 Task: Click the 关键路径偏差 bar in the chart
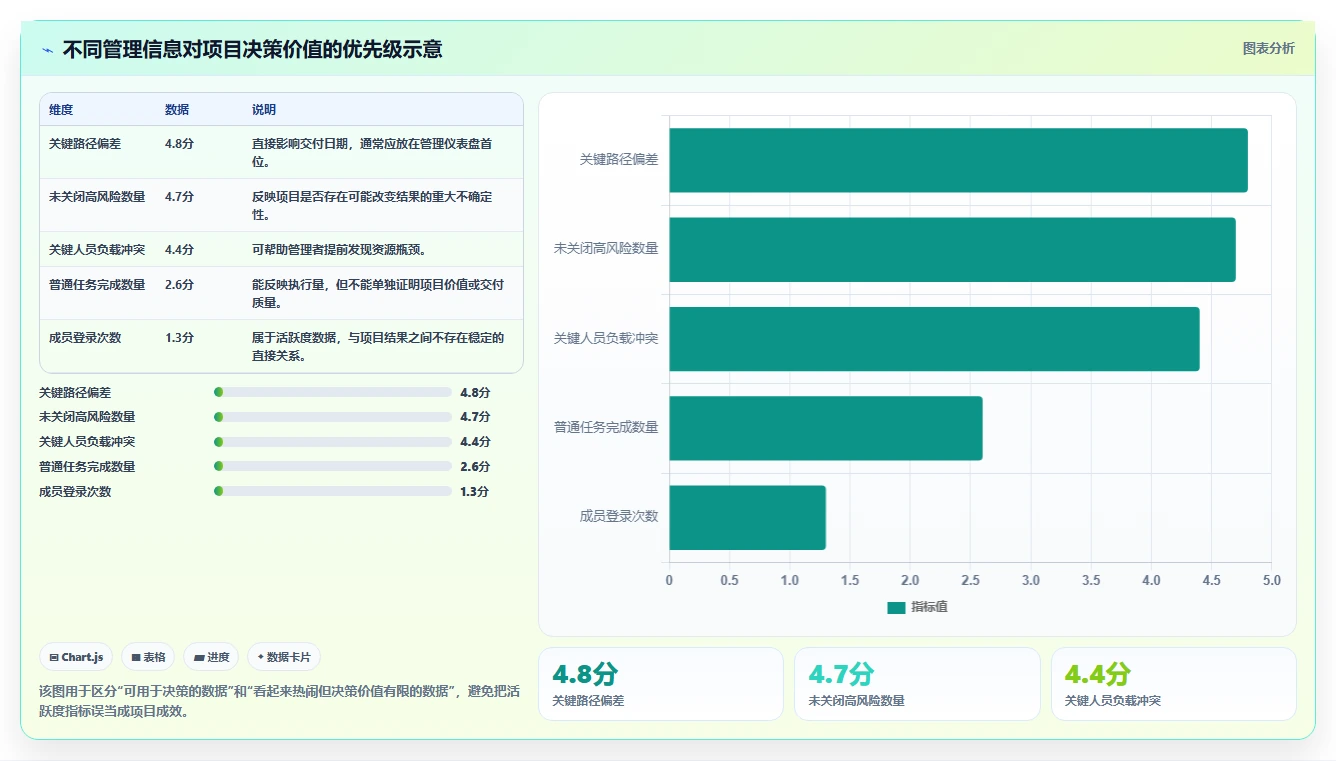(x=958, y=160)
